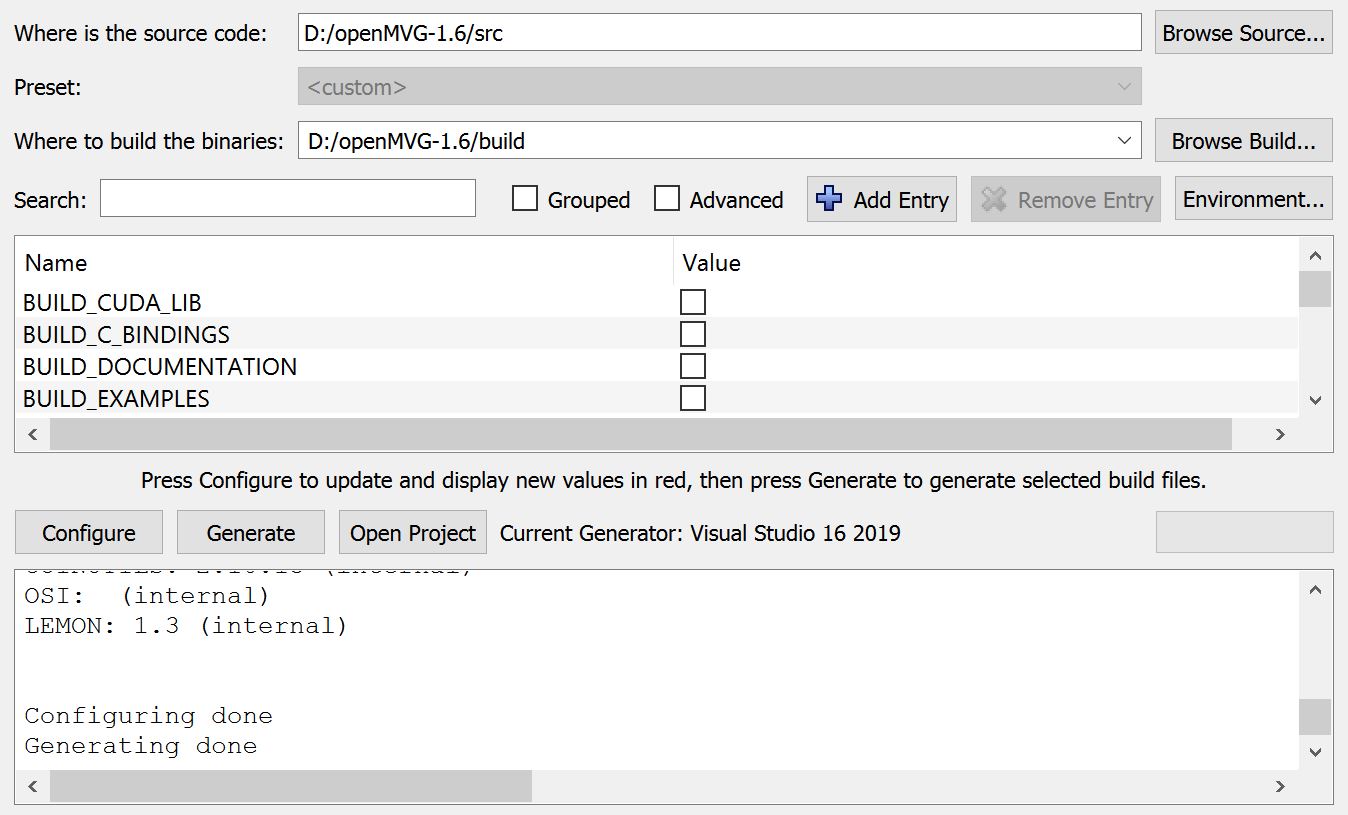This screenshot has width=1348, height=815.
Task: Enable the Advanced checkbox
Action: click(667, 199)
